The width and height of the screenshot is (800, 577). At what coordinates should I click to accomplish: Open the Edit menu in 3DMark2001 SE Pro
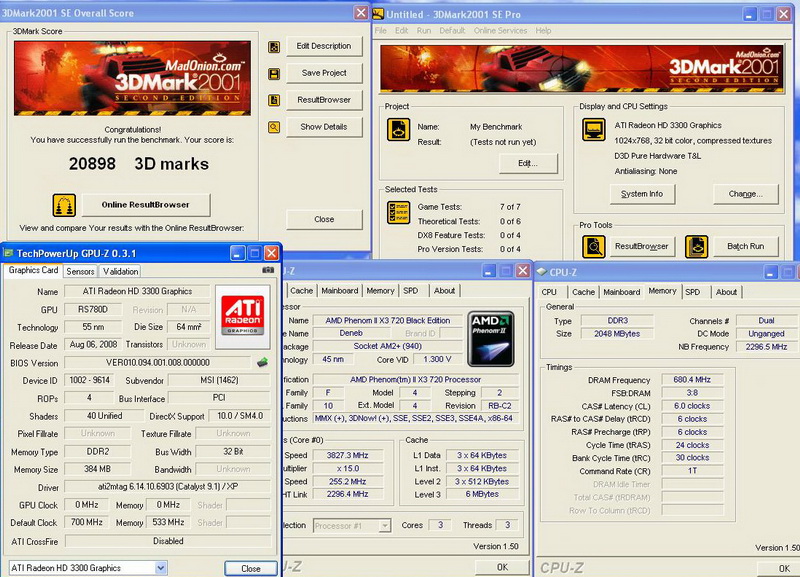[401, 31]
